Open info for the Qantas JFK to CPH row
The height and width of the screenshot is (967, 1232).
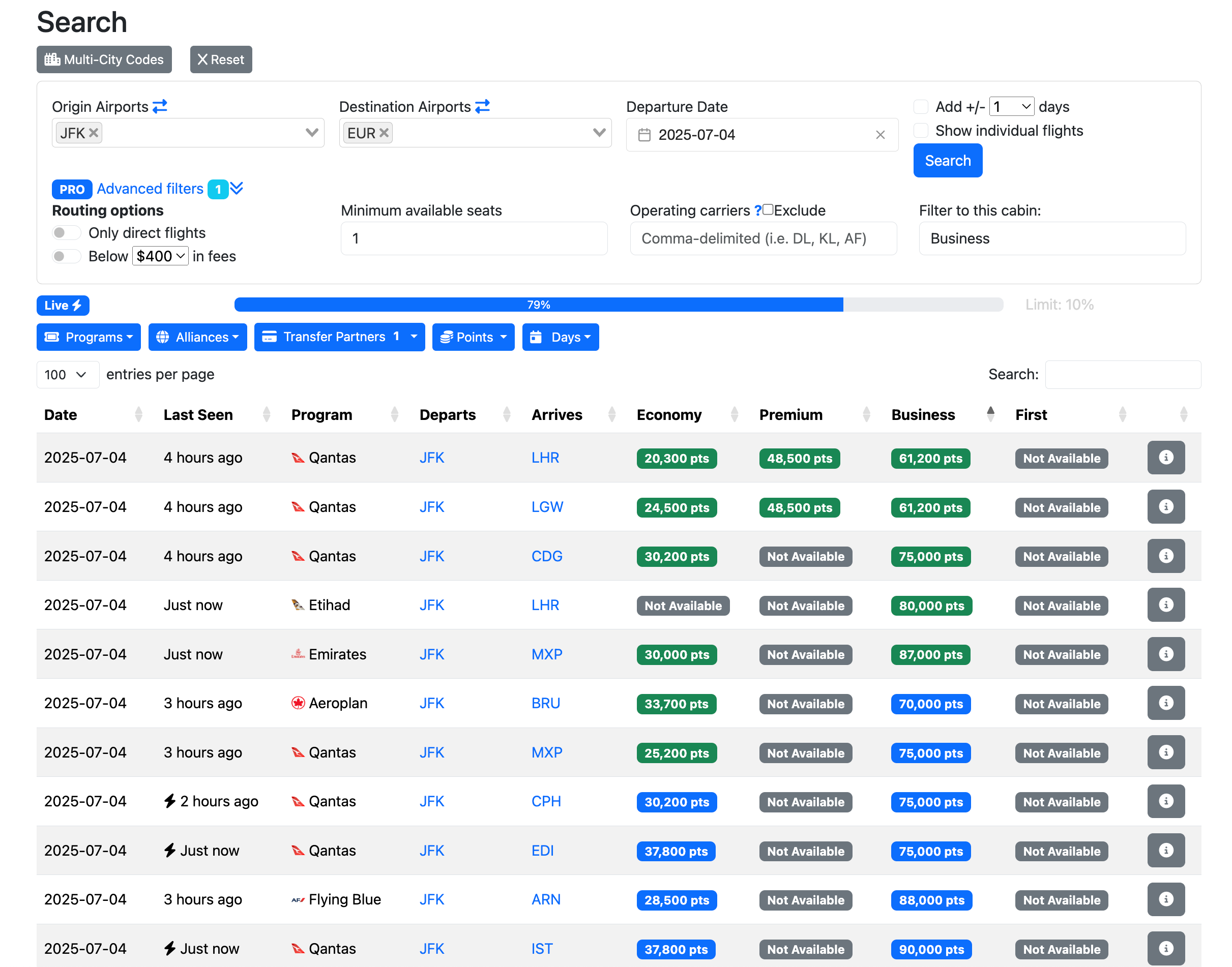(1166, 801)
